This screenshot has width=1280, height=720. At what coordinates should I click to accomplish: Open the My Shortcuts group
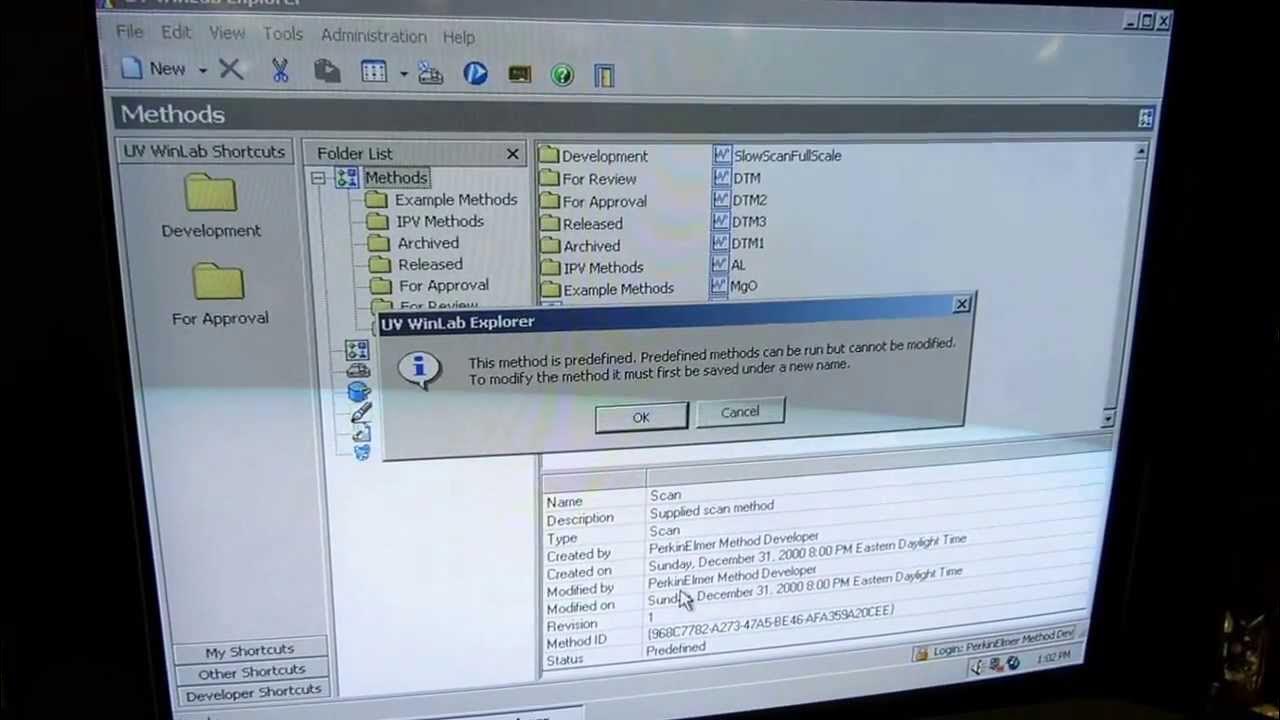pos(250,651)
